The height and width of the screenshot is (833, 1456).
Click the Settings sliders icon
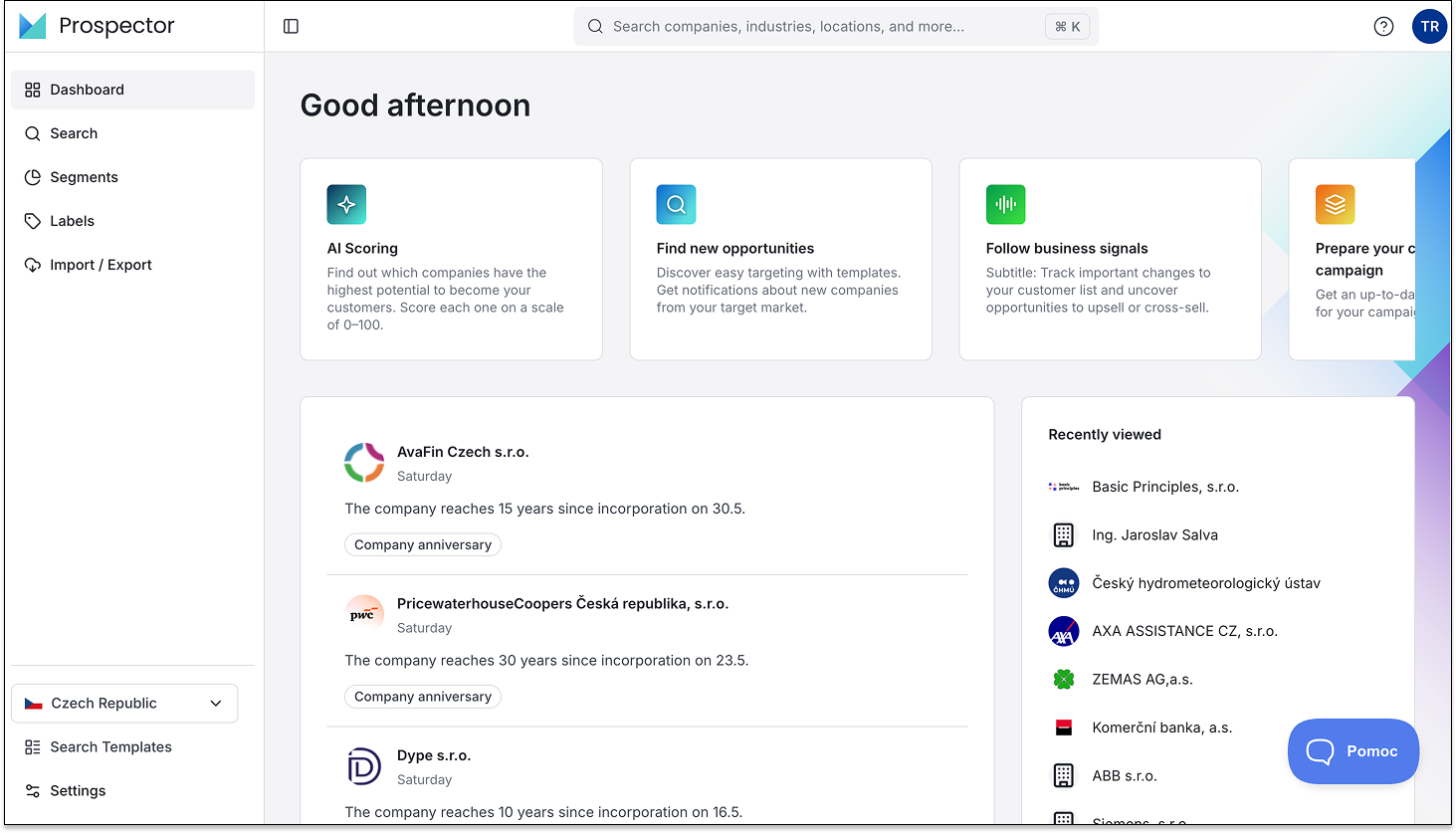[33, 791]
